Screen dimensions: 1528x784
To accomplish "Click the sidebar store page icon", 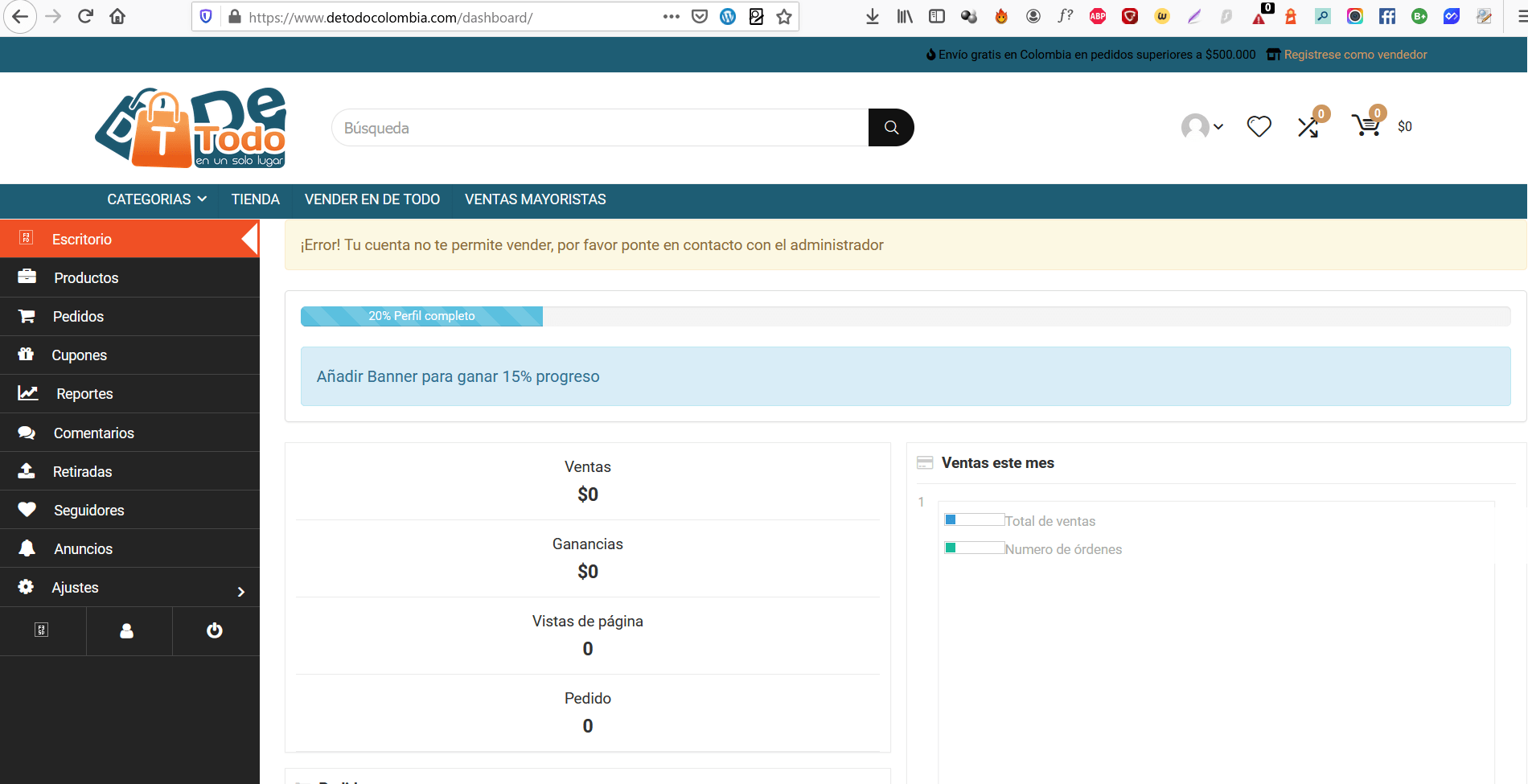I will pyautogui.click(x=42, y=630).
